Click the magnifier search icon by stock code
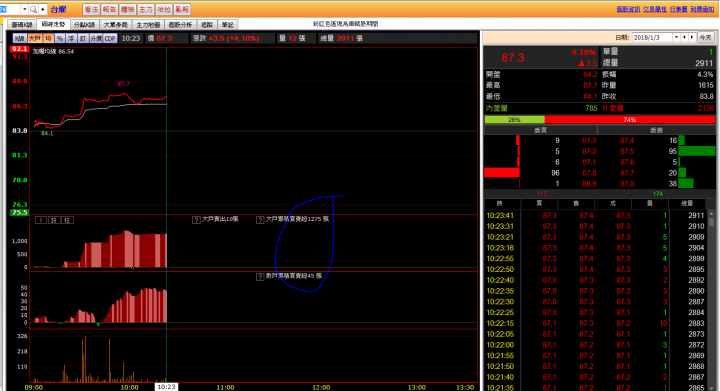720x391 pixels. [x=33, y=9]
